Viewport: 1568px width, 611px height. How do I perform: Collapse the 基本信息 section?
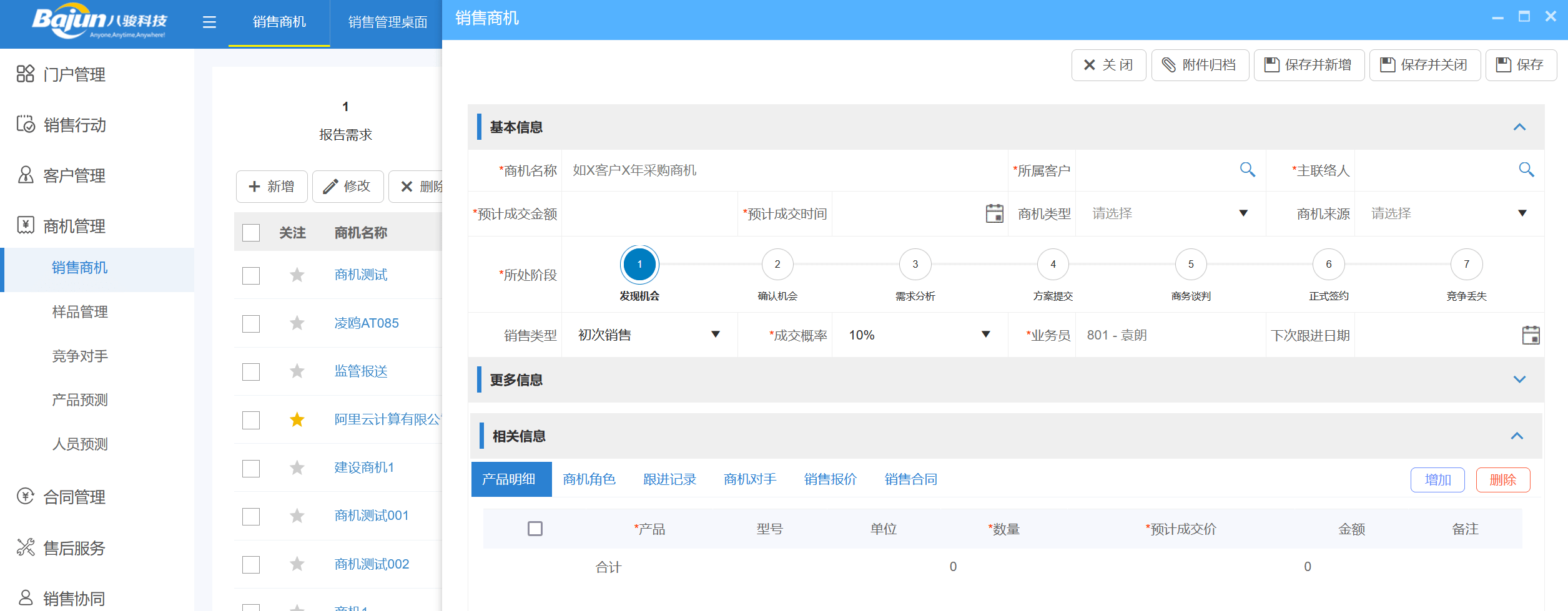coord(1517,127)
